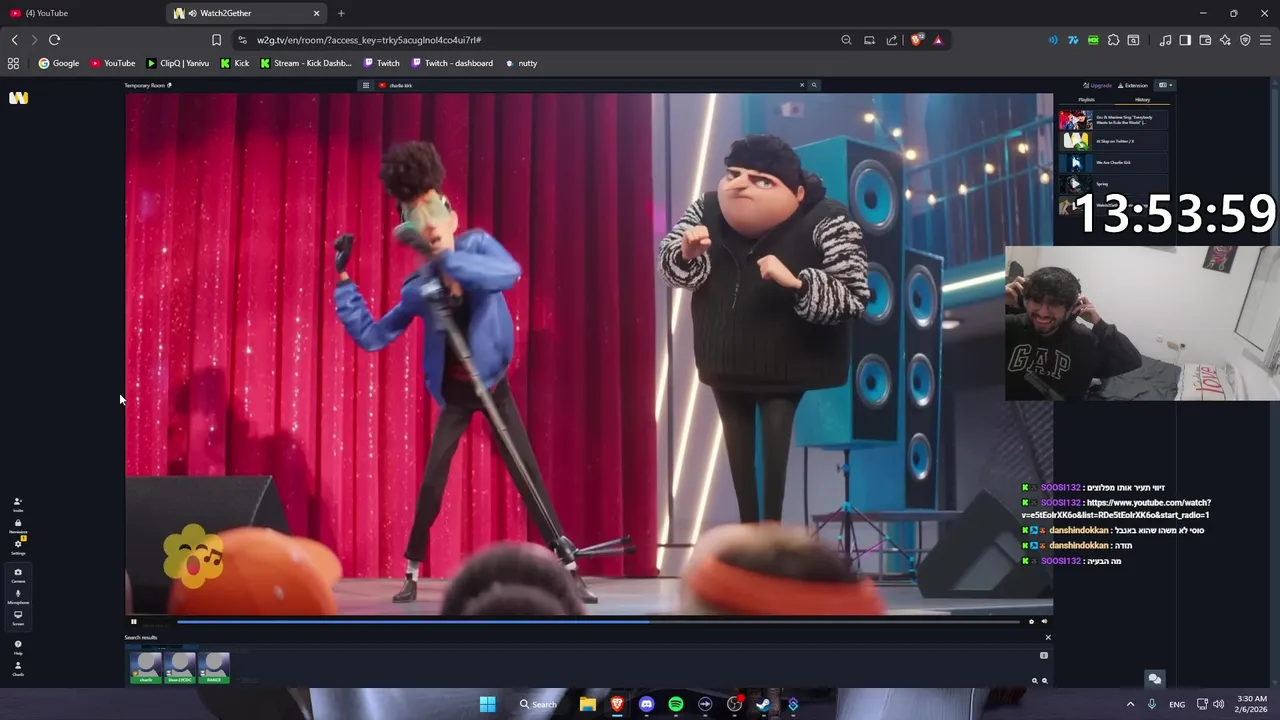Reload the current page
Viewport: 1280px width, 720px height.
tap(54, 40)
